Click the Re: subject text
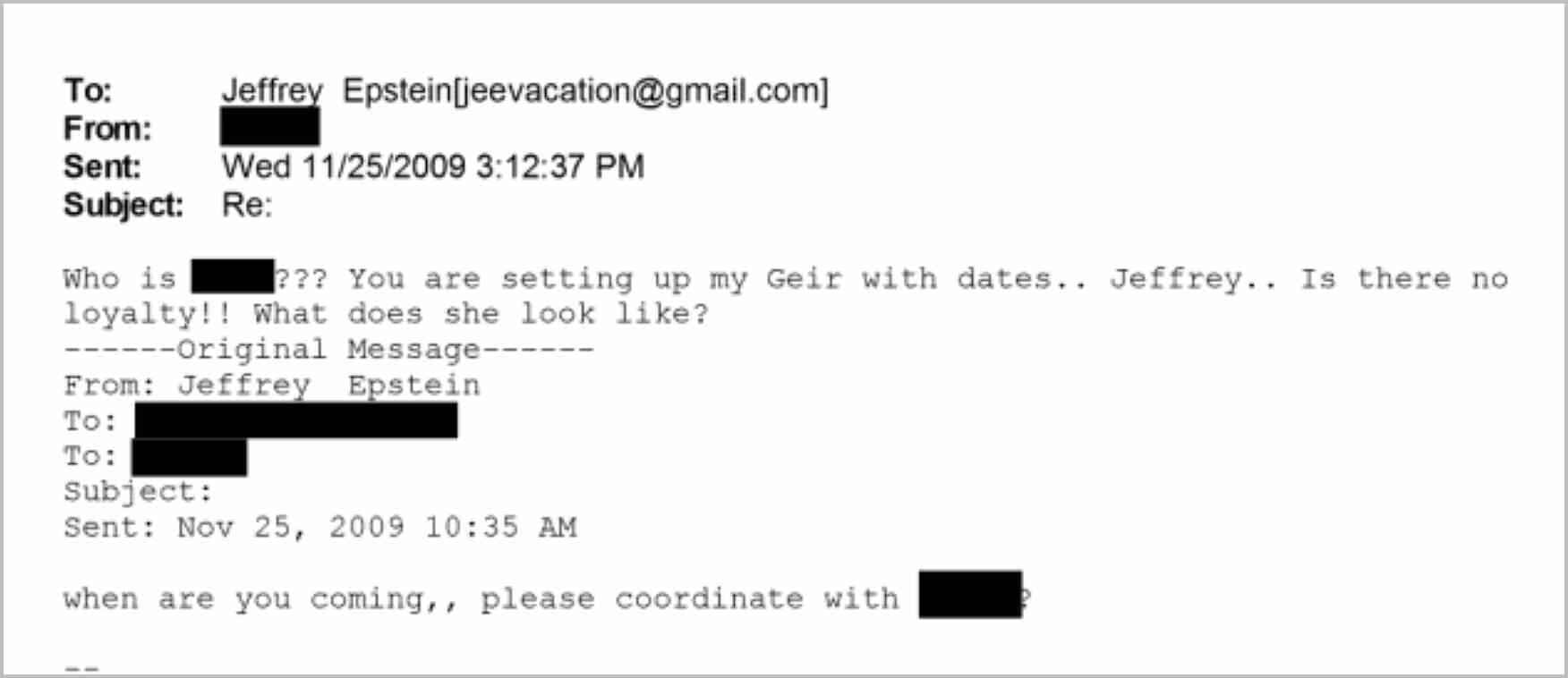The image size is (1568, 678). (x=246, y=206)
